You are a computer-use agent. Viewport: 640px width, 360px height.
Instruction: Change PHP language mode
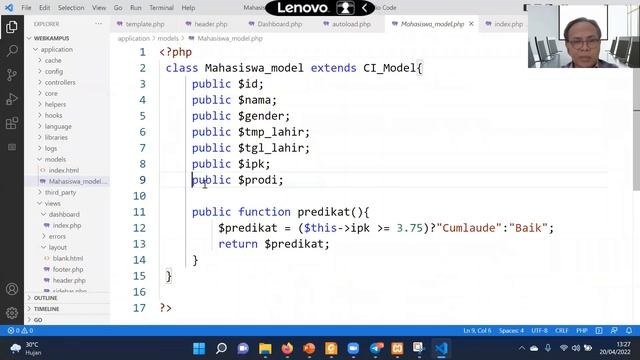click(582, 331)
